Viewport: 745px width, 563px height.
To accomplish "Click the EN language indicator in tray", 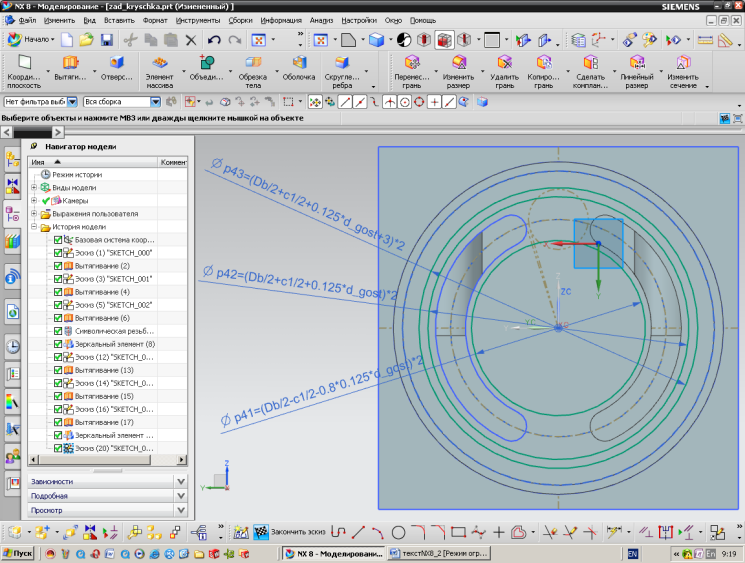I will click(x=632, y=554).
